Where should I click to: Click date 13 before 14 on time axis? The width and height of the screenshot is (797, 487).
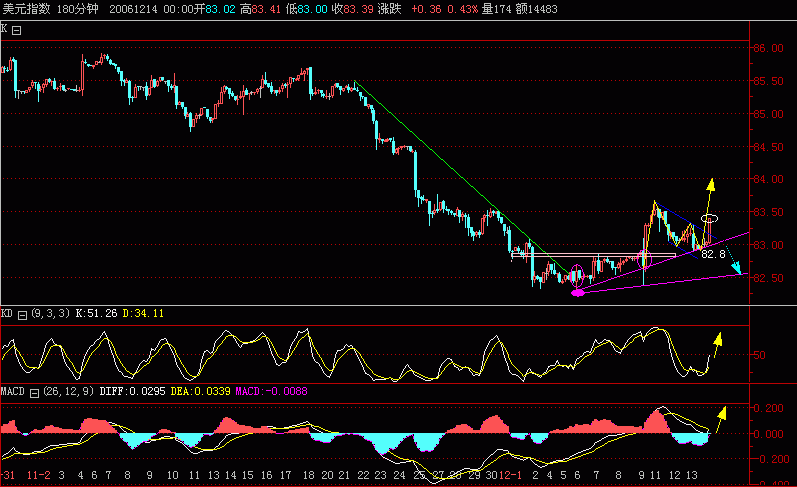(213, 475)
